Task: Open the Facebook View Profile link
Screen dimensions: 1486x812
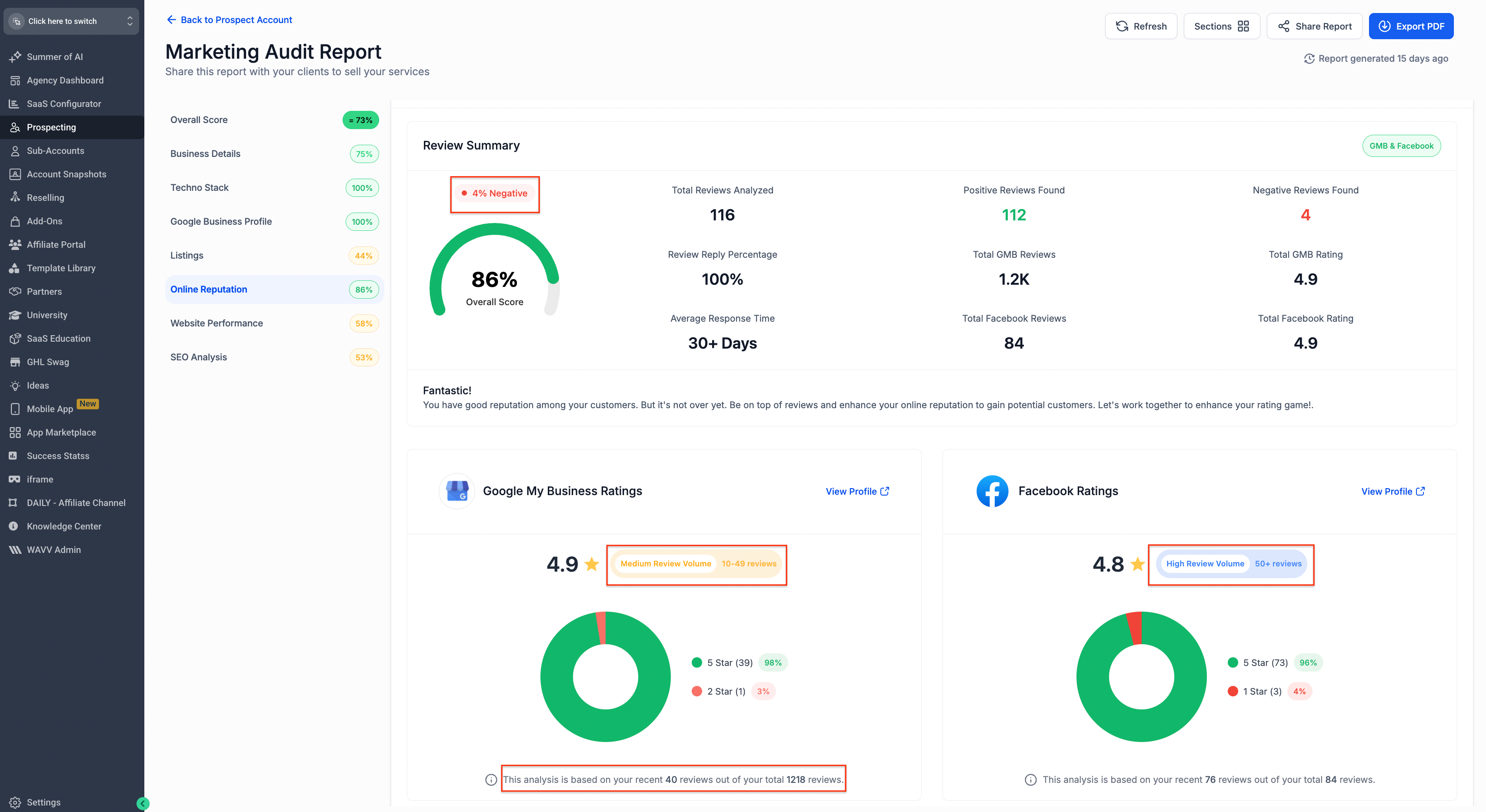Action: [x=1393, y=491]
